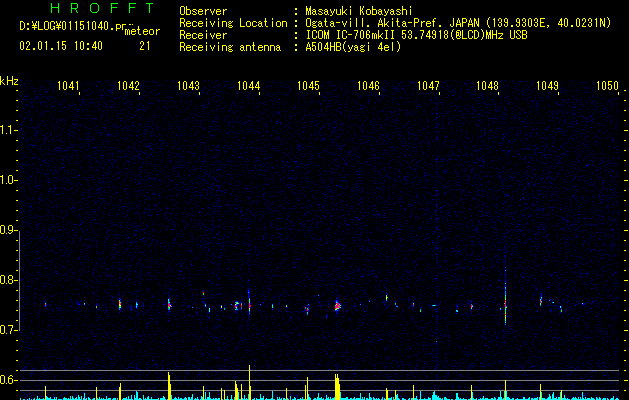The height and width of the screenshot is (400, 629).
Task: Click frequency axis label 0.8
Action: point(7,280)
